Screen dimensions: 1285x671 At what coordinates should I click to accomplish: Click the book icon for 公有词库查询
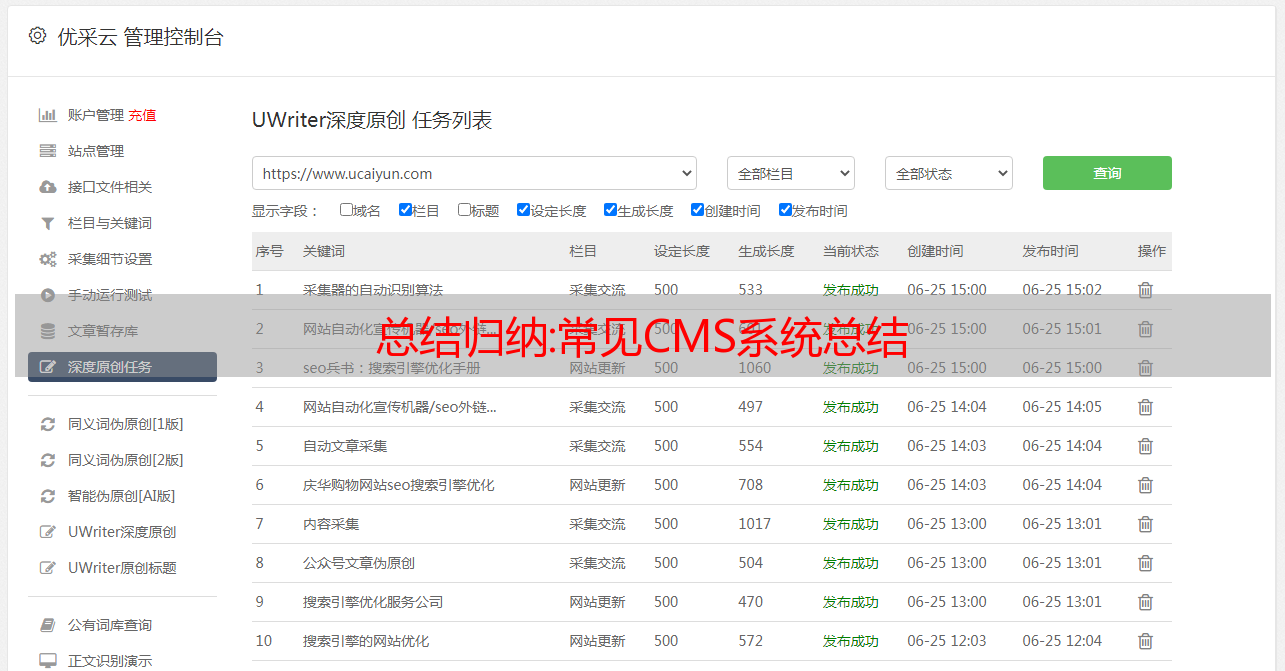47,625
